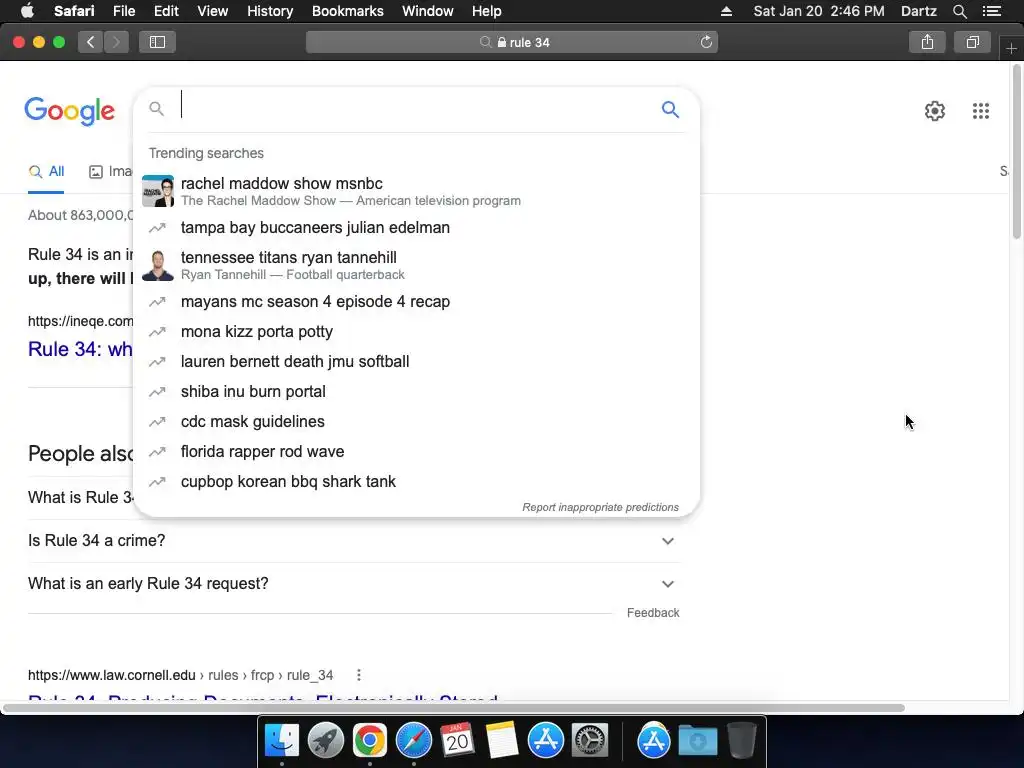Show all tabs overview icon
Viewport: 1024px width, 768px height.
pyautogui.click(x=972, y=42)
